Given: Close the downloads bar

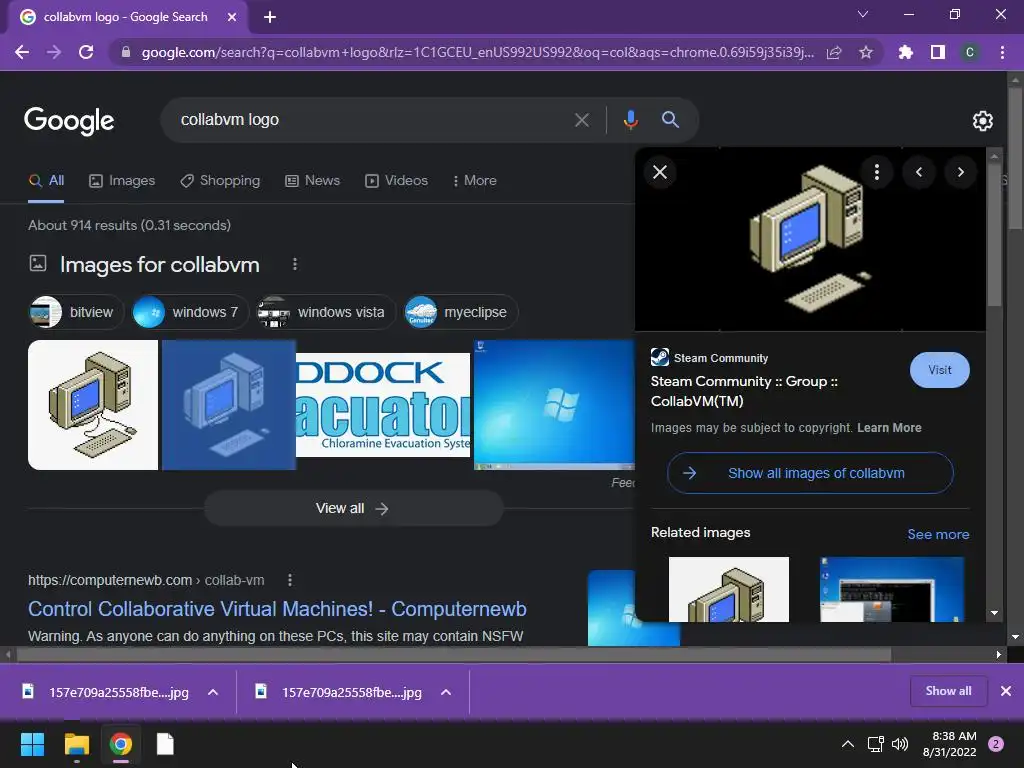Looking at the screenshot, I should 1006,691.
